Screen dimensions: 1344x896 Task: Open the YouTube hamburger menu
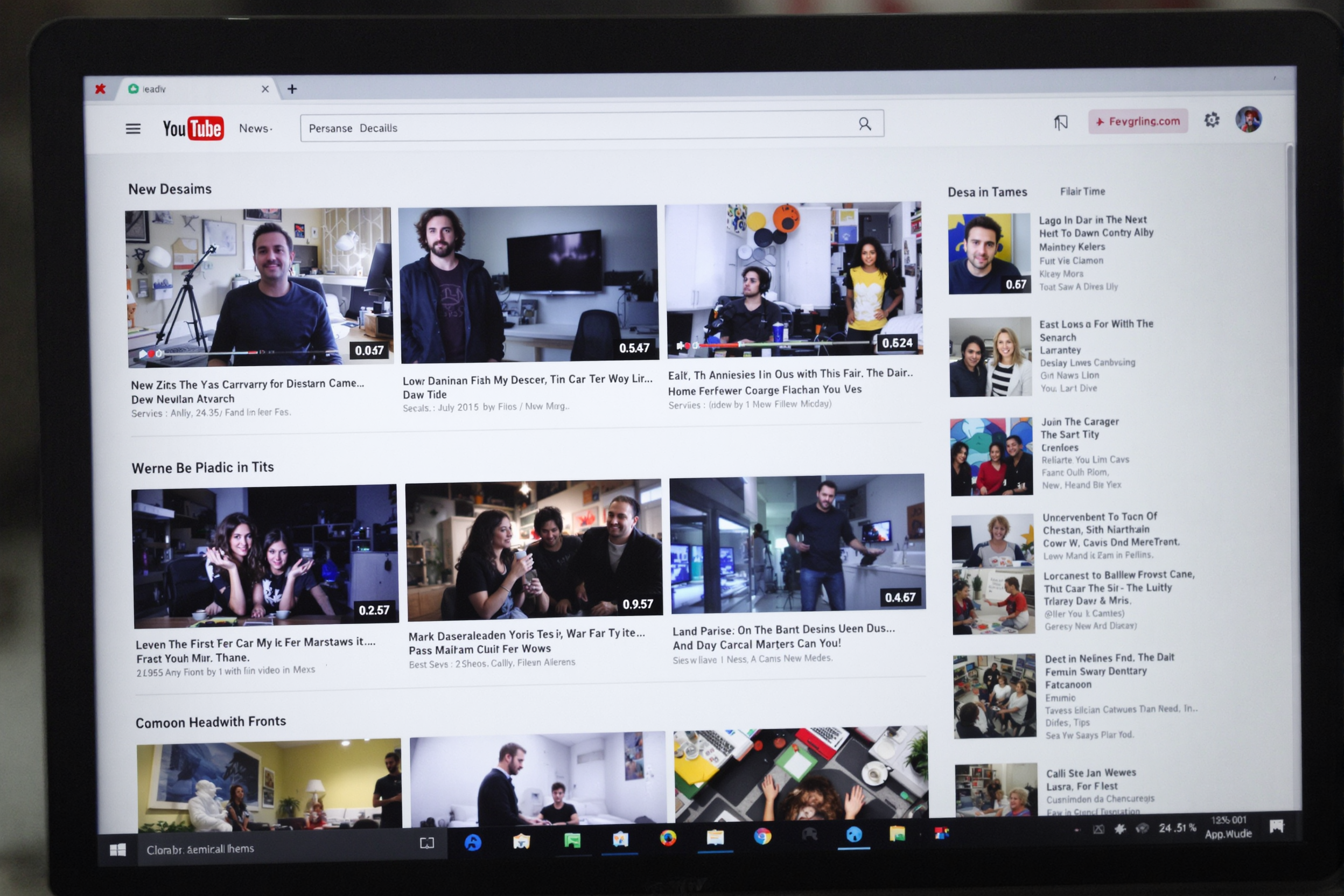pyautogui.click(x=133, y=128)
